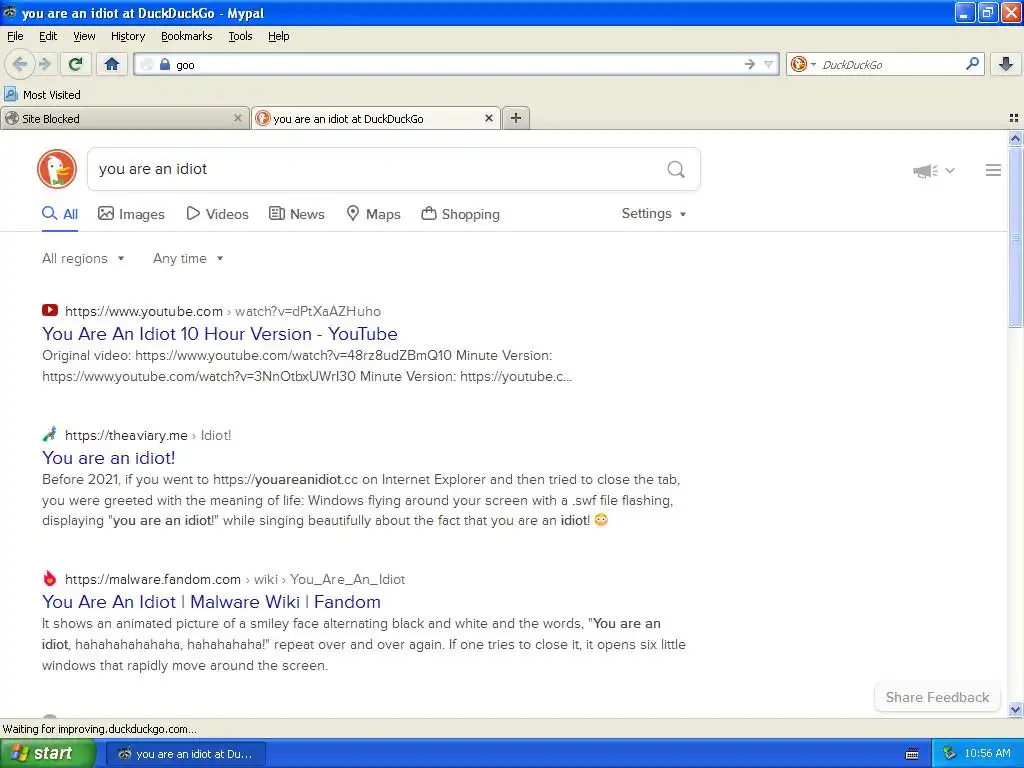Go back using the back arrow button
The height and width of the screenshot is (768, 1024).
coord(19,64)
